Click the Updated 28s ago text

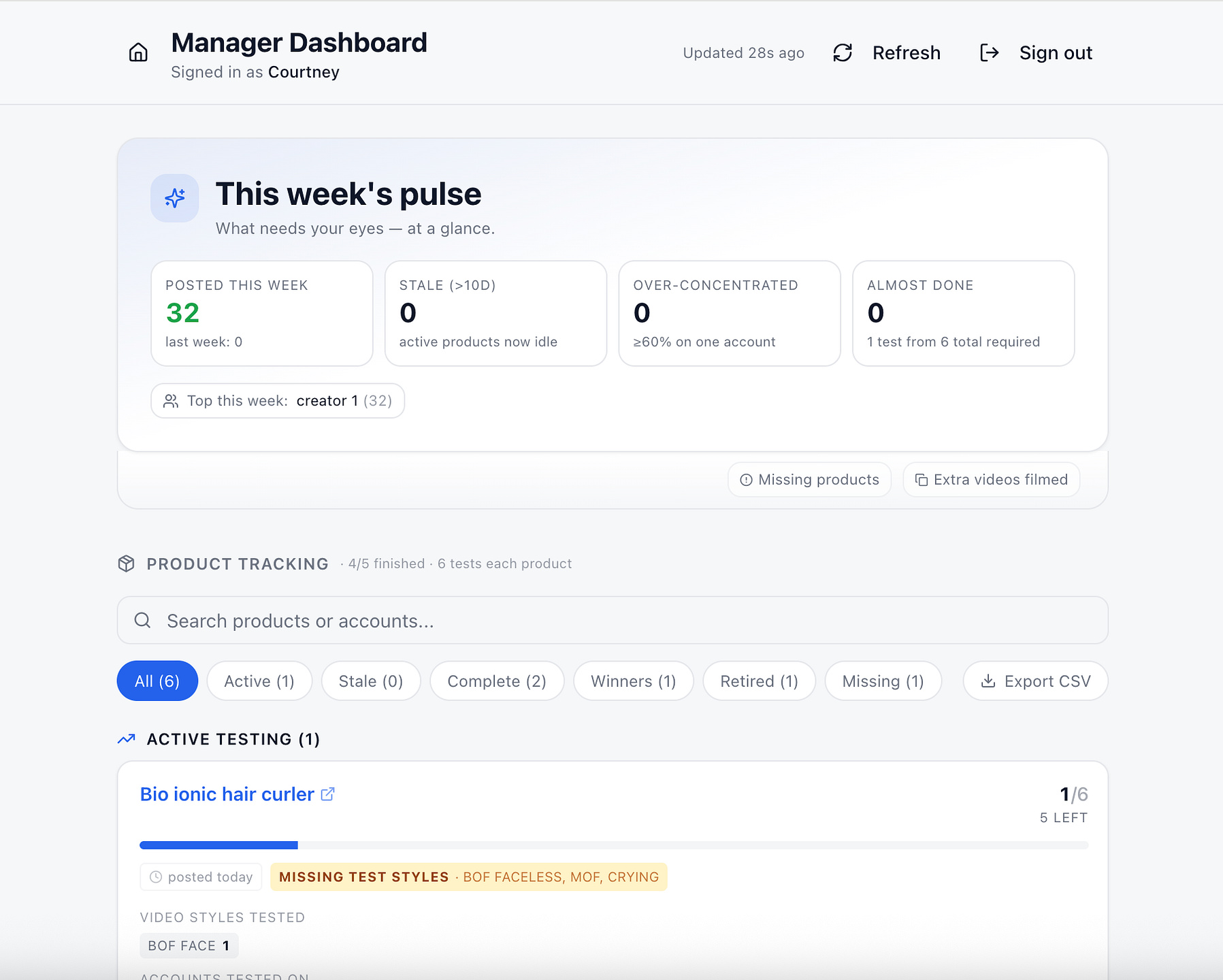(743, 53)
